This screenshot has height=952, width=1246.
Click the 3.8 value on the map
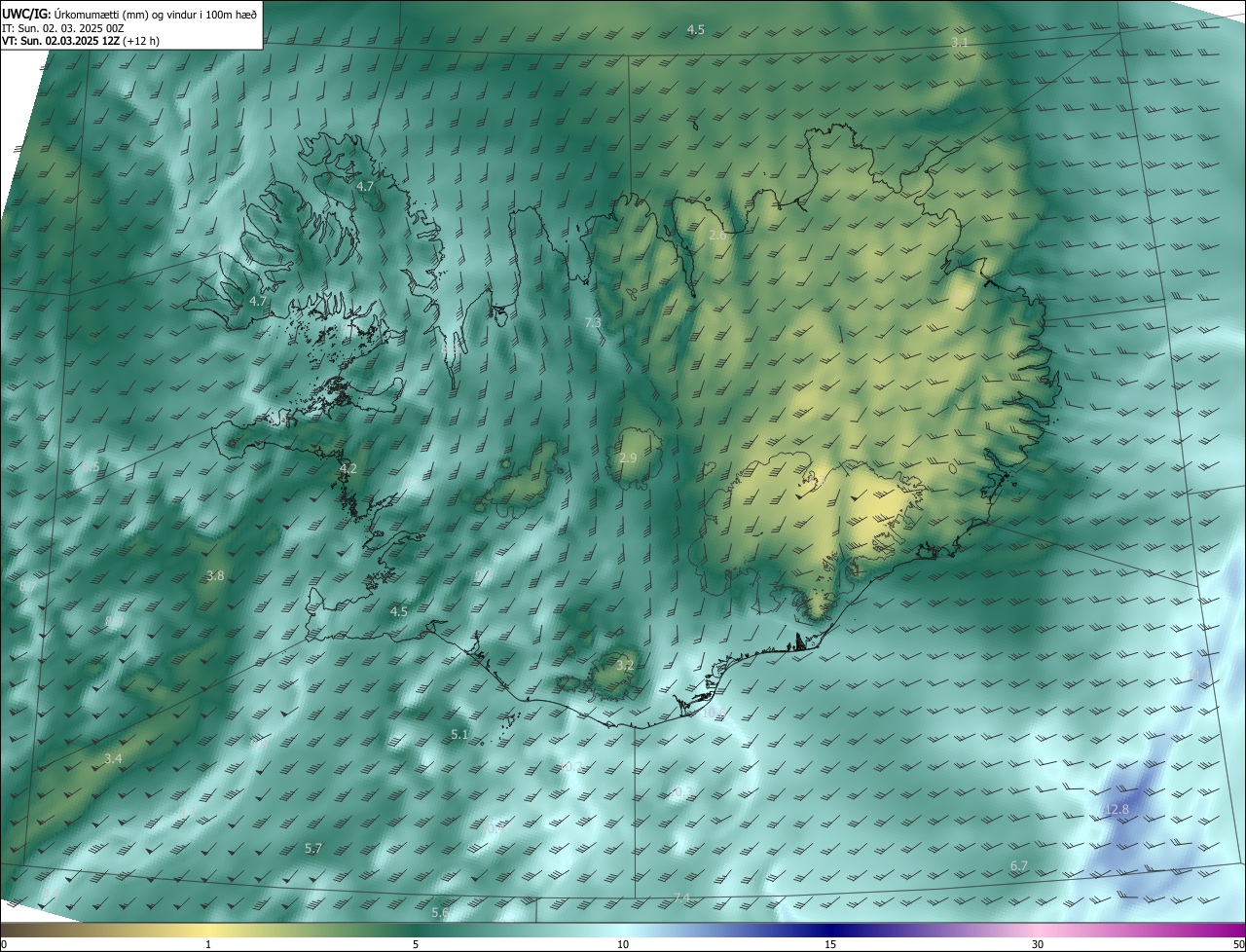pyautogui.click(x=215, y=575)
